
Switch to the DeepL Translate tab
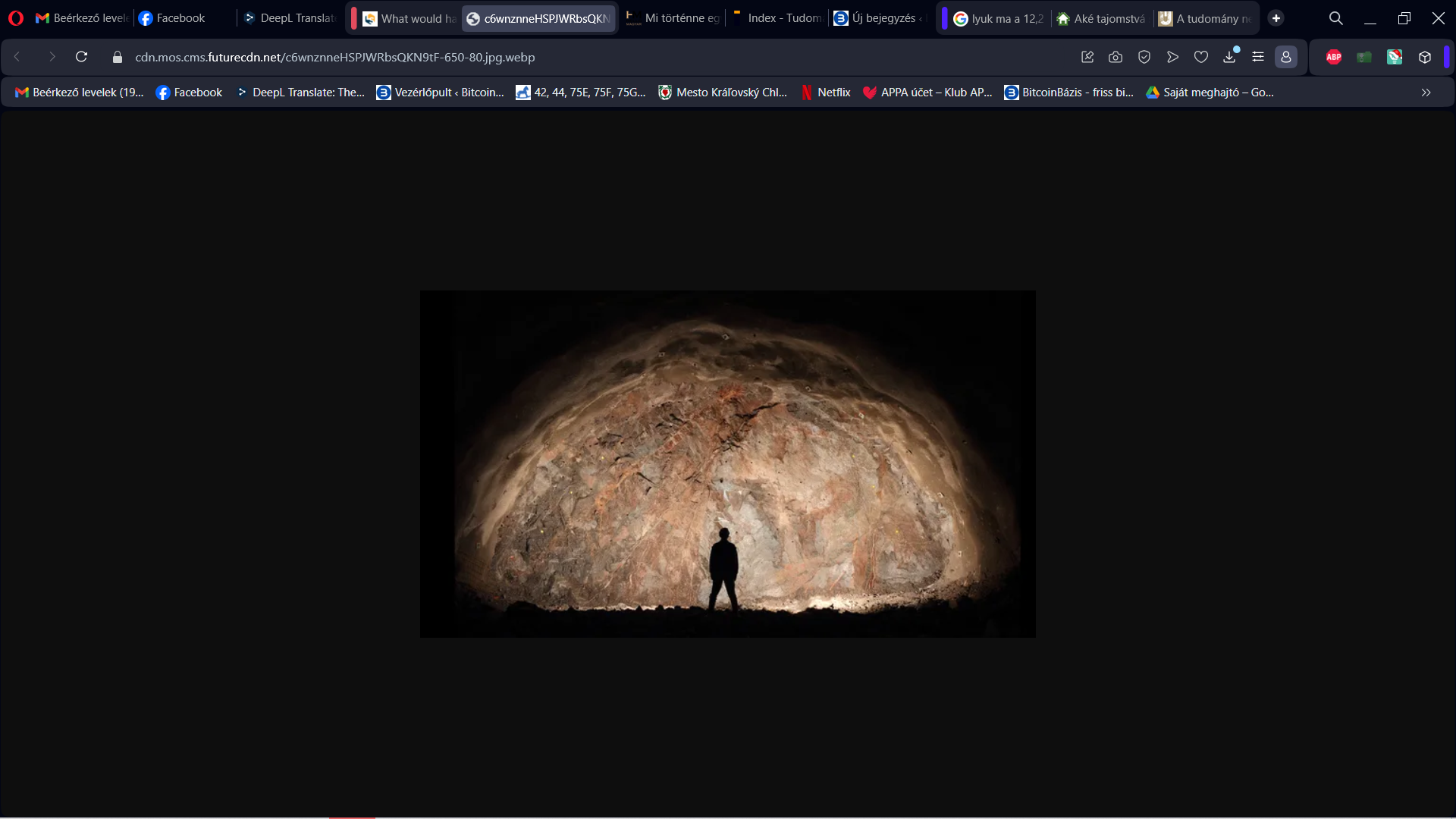point(290,18)
